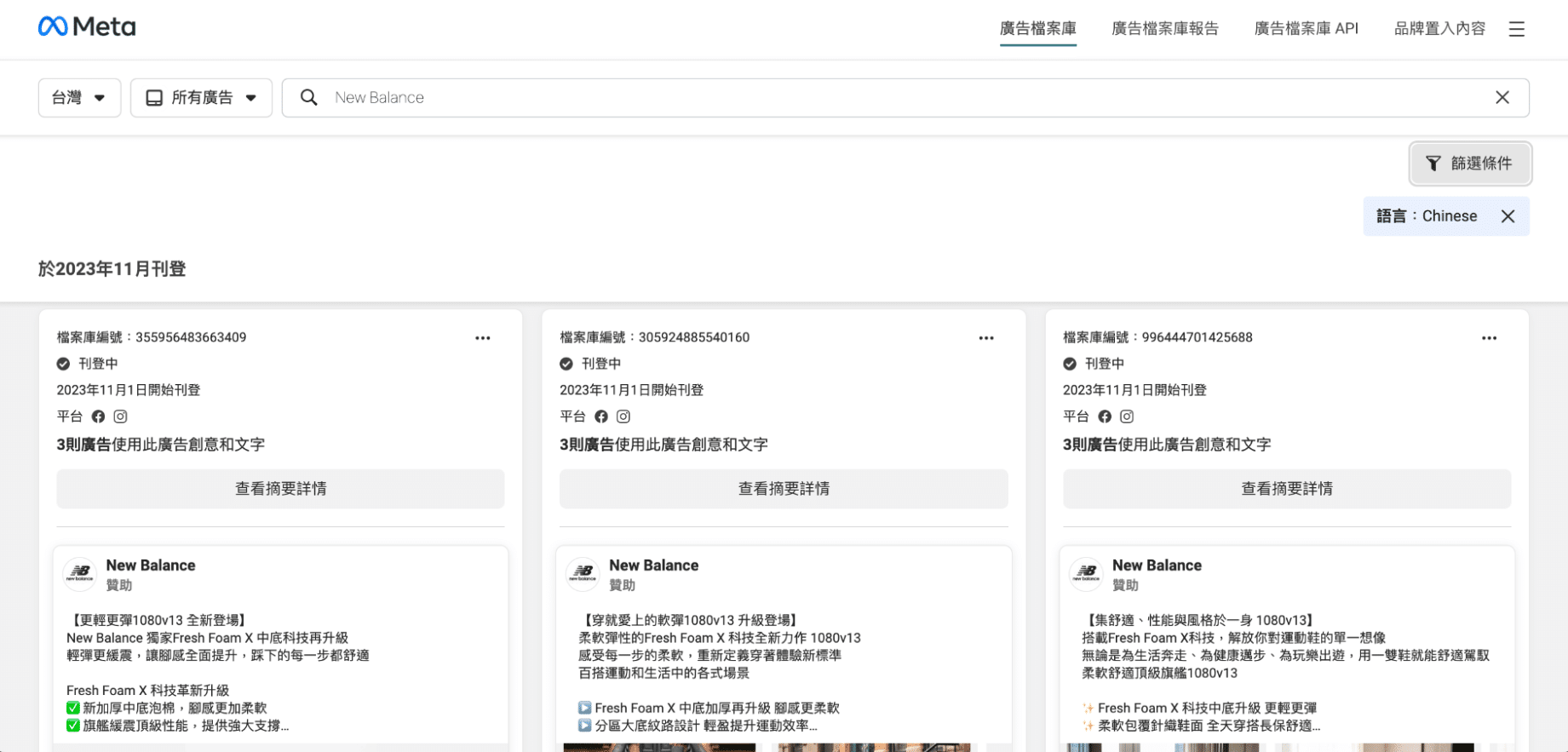The height and width of the screenshot is (752, 1568).
Task: Click Instagram platform icon on ad 355956483663409
Action: [121, 416]
